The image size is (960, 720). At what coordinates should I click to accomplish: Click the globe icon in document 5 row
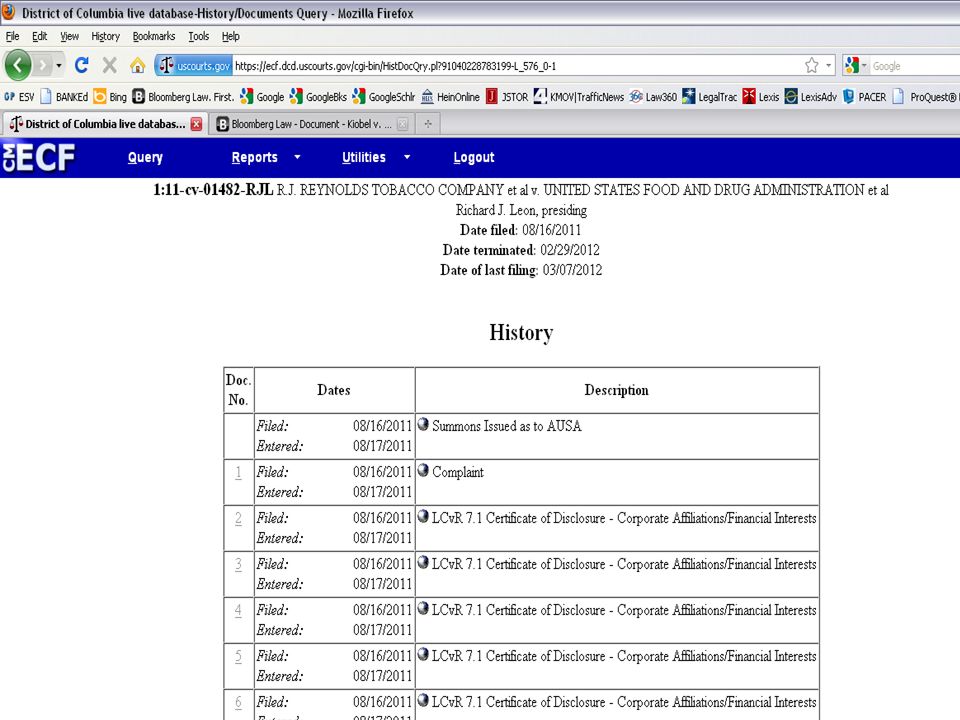(423, 653)
